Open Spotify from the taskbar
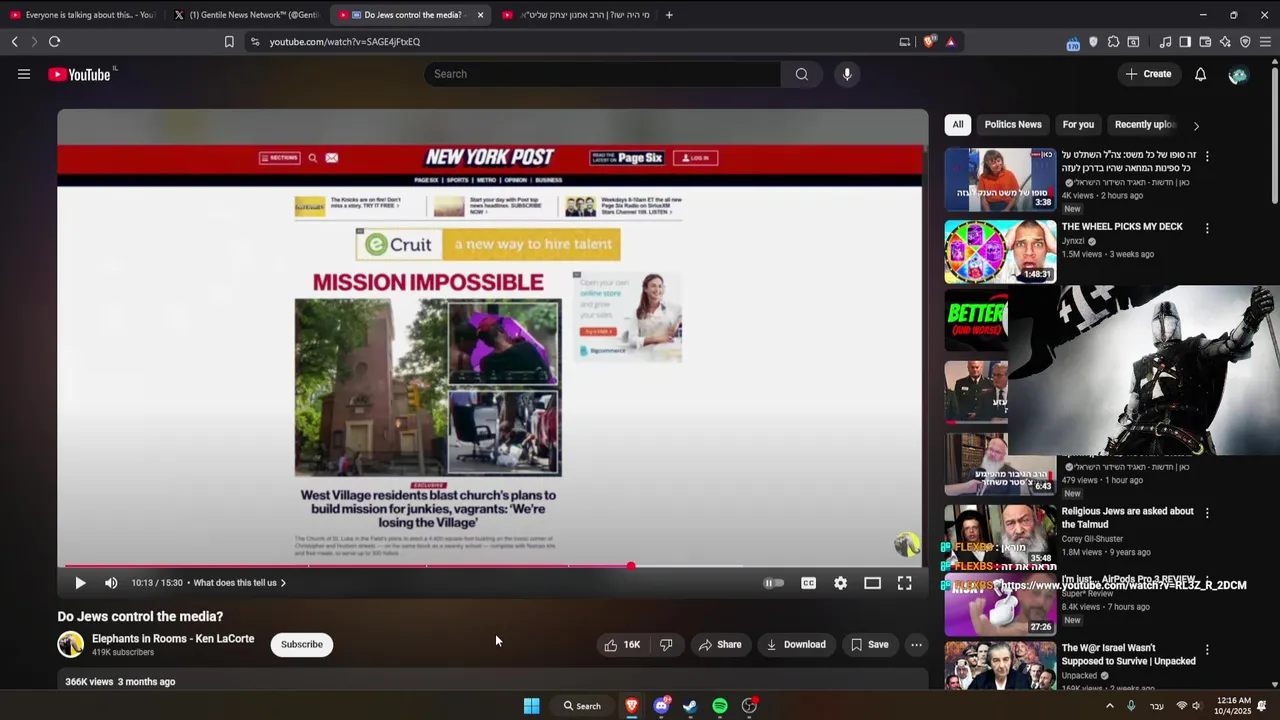The height and width of the screenshot is (720, 1280). tap(719, 706)
